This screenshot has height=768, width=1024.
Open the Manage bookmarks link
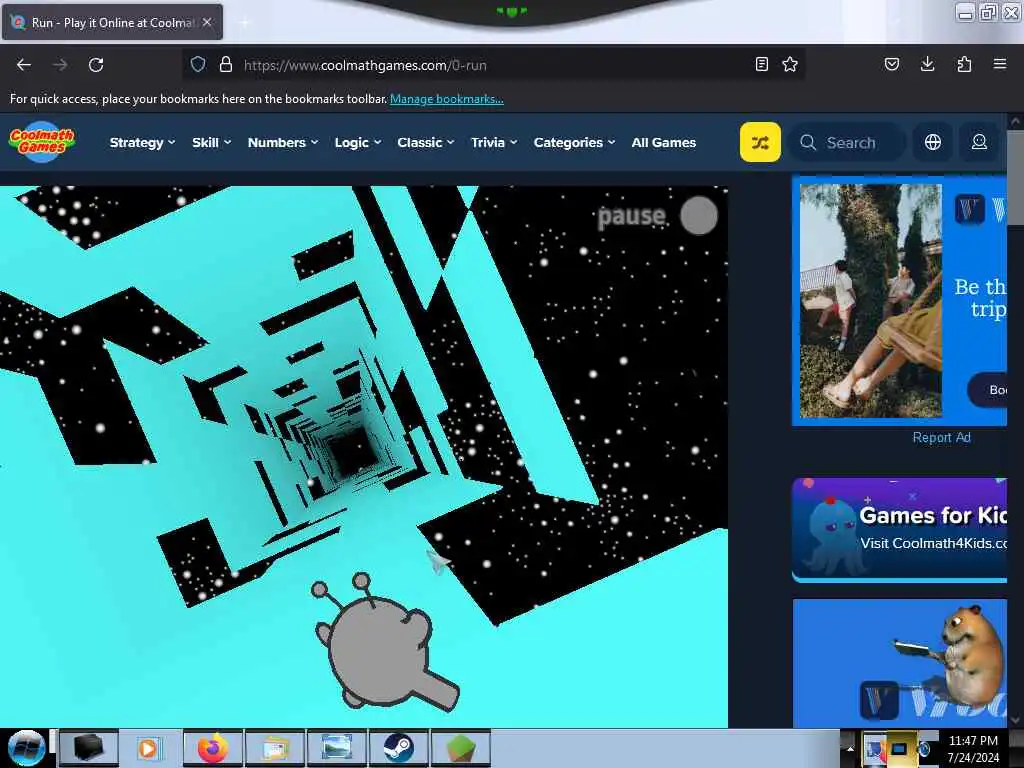pyautogui.click(x=447, y=99)
